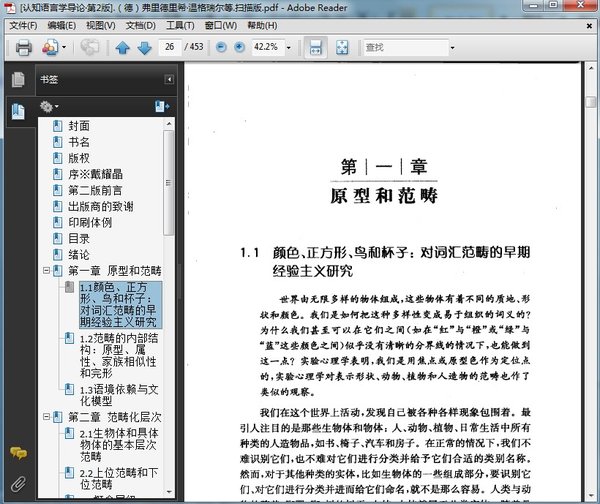600x504 pixels.
Task: Collapse the 第一章 原型和范畴 bookmark node
Action: point(46,271)
